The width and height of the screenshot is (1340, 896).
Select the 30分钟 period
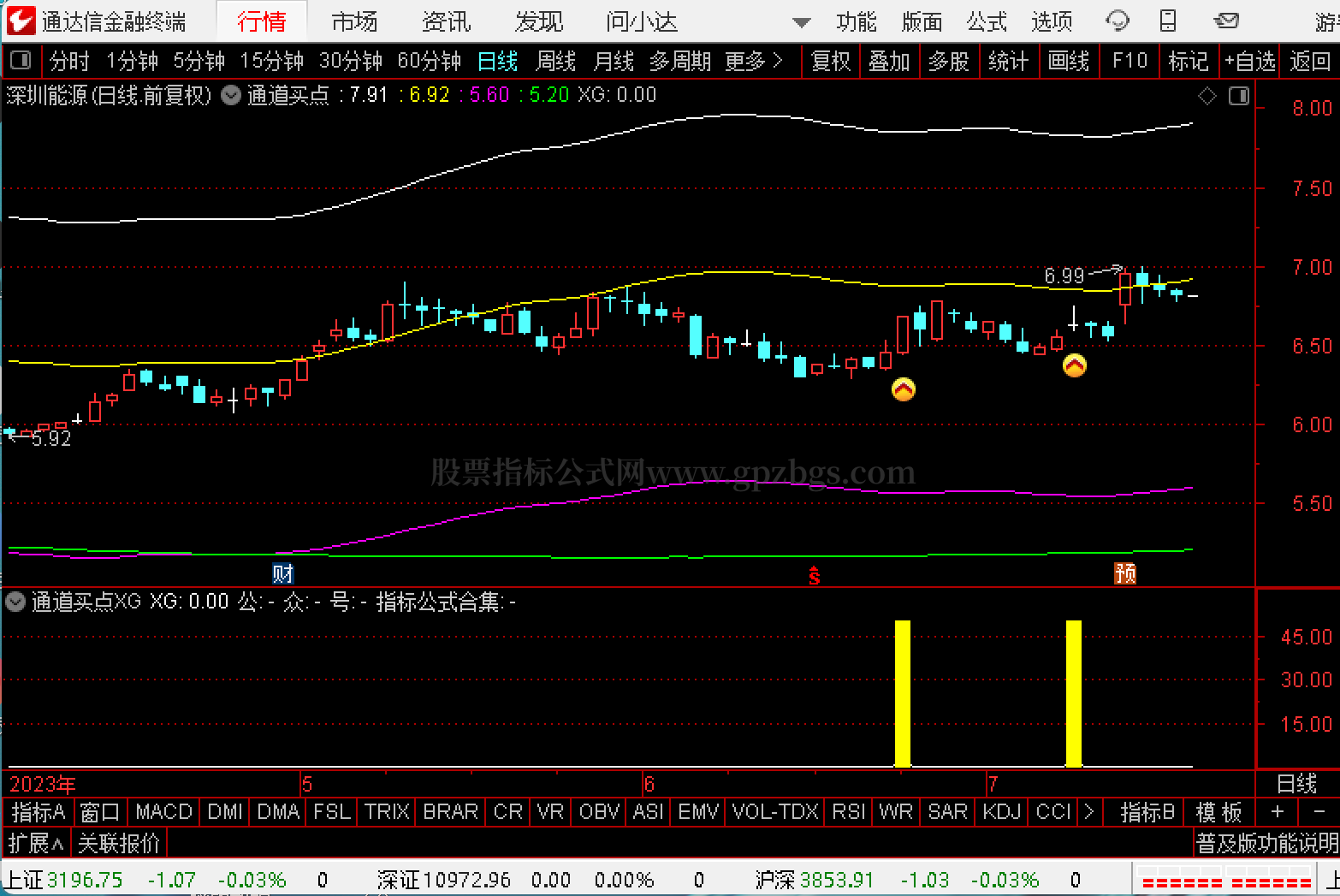(x=351, y=61)
